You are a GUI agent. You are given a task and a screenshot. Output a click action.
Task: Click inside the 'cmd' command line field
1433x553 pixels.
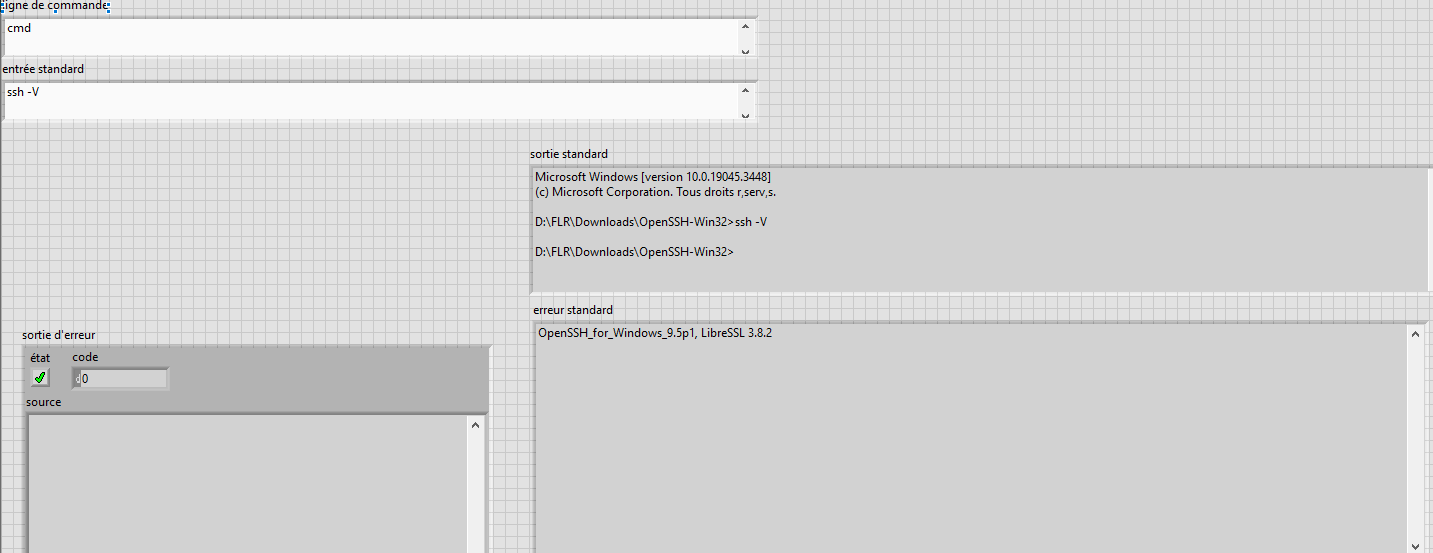tap(370, 36)
